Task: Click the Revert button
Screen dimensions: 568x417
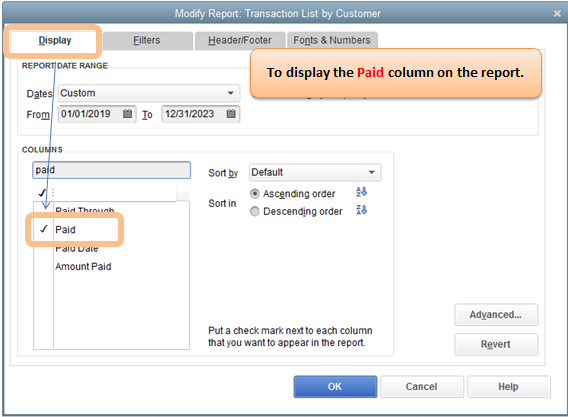Action: pyautogui.click(x=496, y=344)
